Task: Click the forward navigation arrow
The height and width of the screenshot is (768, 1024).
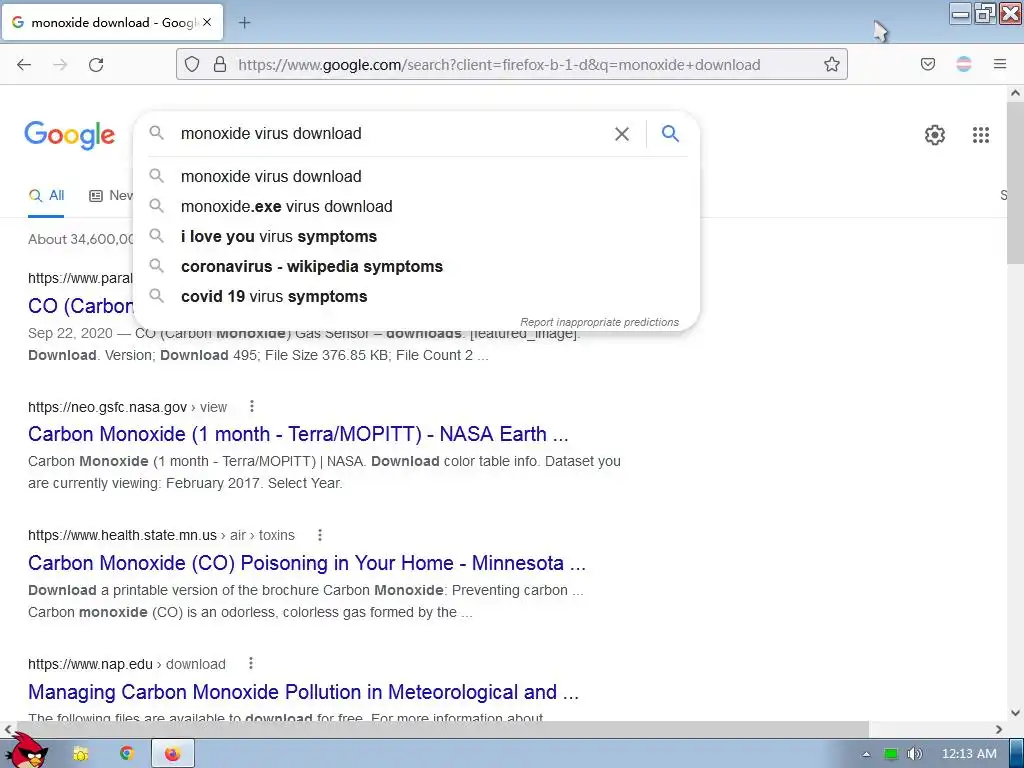Action: (x=60, y=64)
